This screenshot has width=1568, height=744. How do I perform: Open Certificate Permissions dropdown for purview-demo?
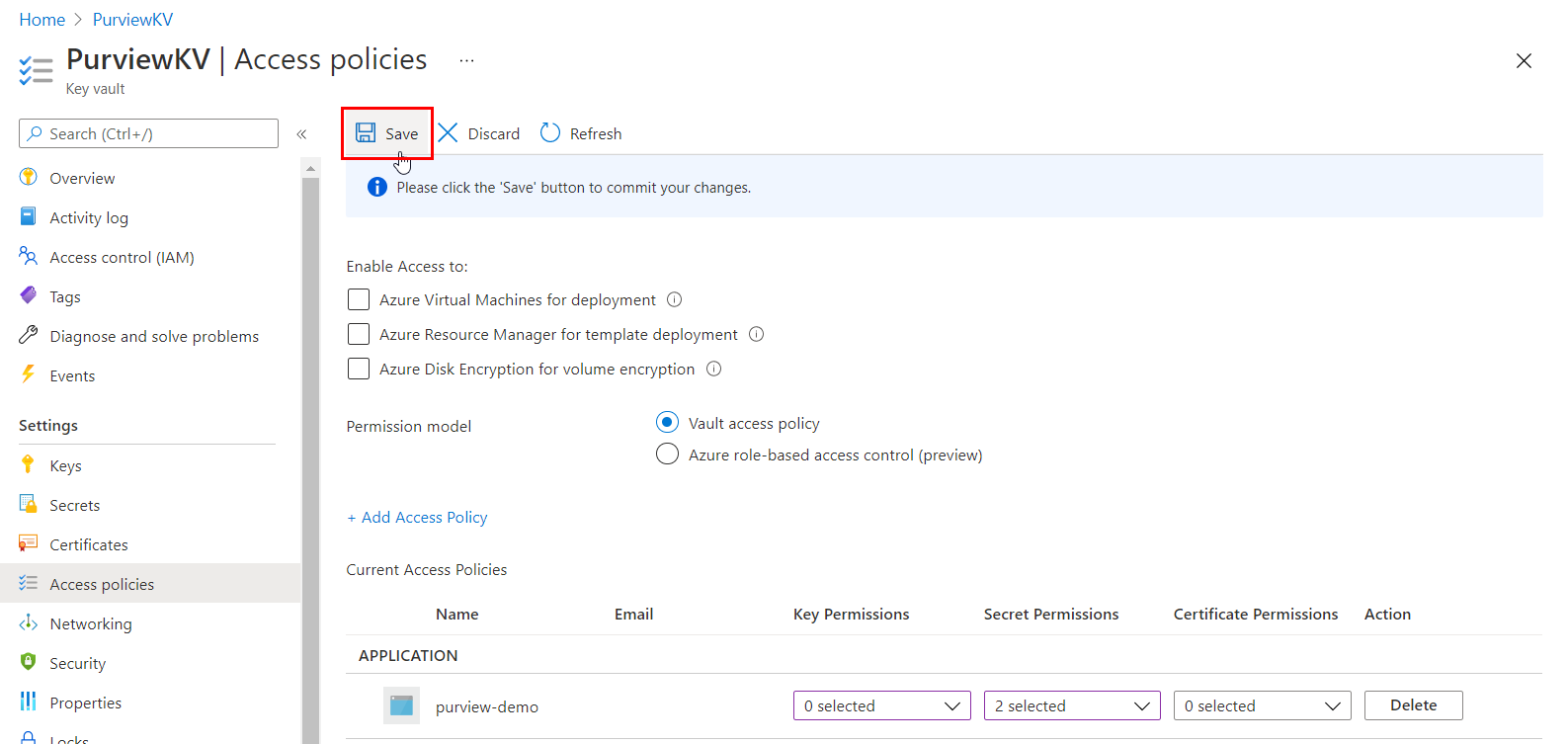pyautogui.click(x=1262, y=705)
